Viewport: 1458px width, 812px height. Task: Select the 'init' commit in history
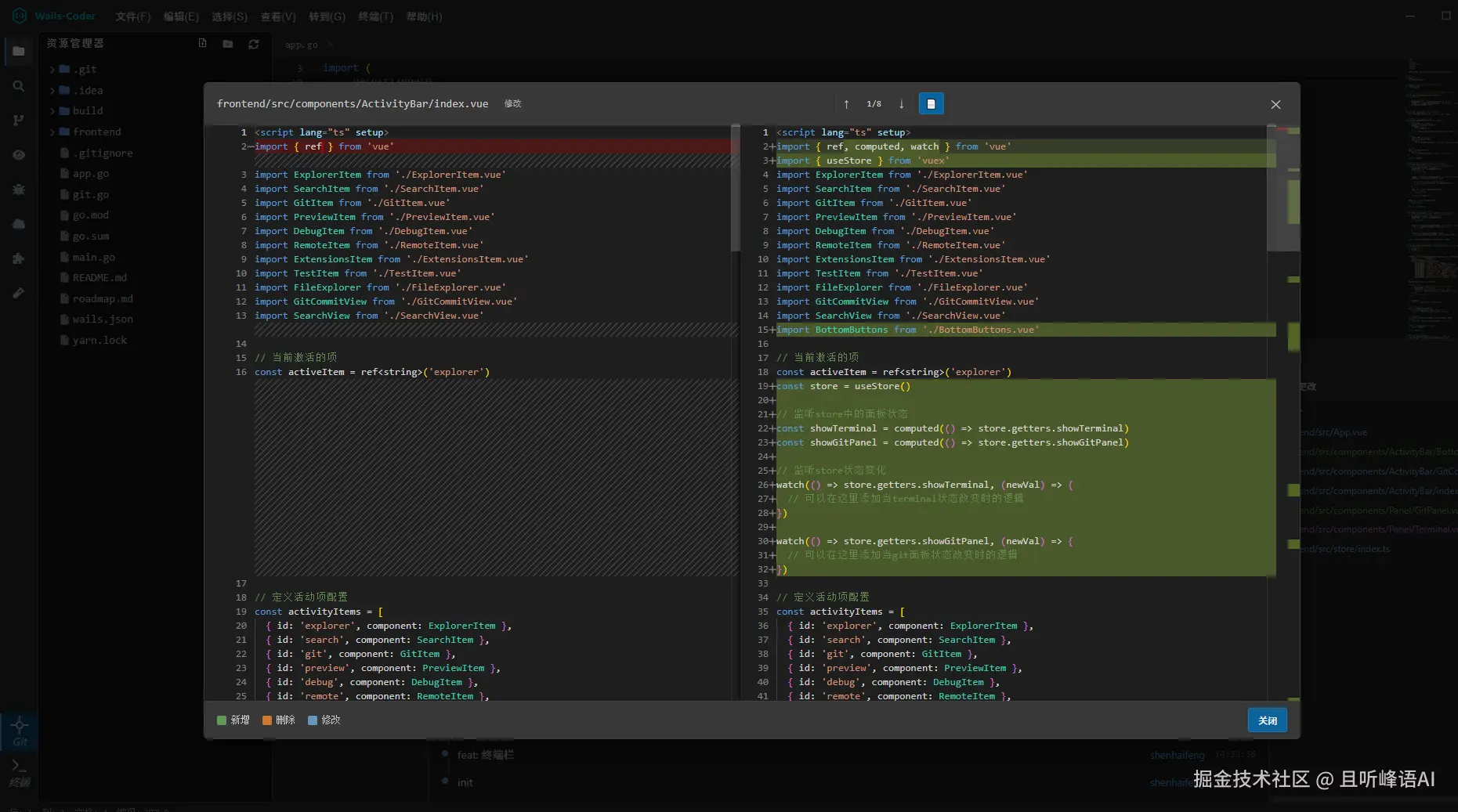[x=465, y=783]
